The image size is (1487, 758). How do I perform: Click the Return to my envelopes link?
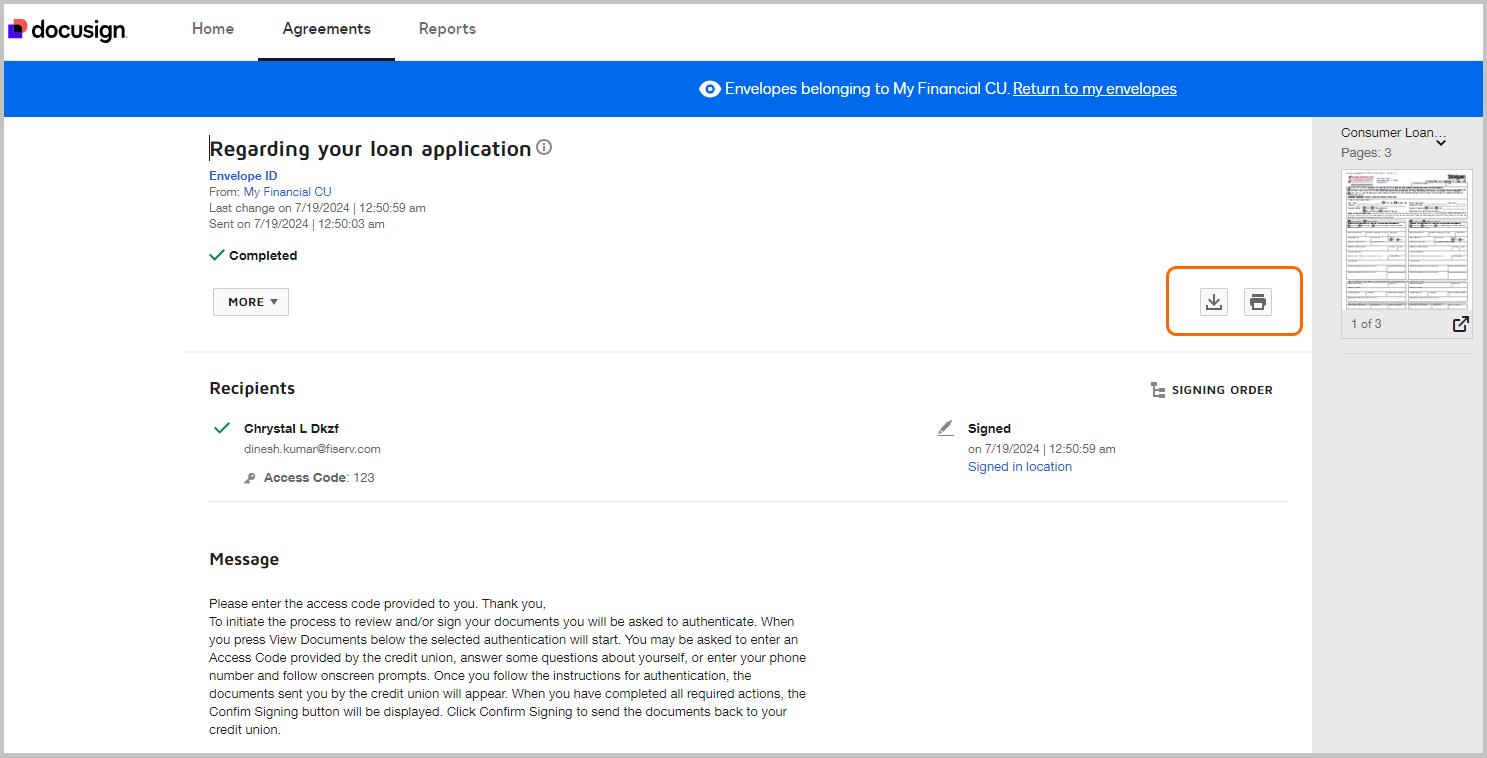pos(1095,89)
